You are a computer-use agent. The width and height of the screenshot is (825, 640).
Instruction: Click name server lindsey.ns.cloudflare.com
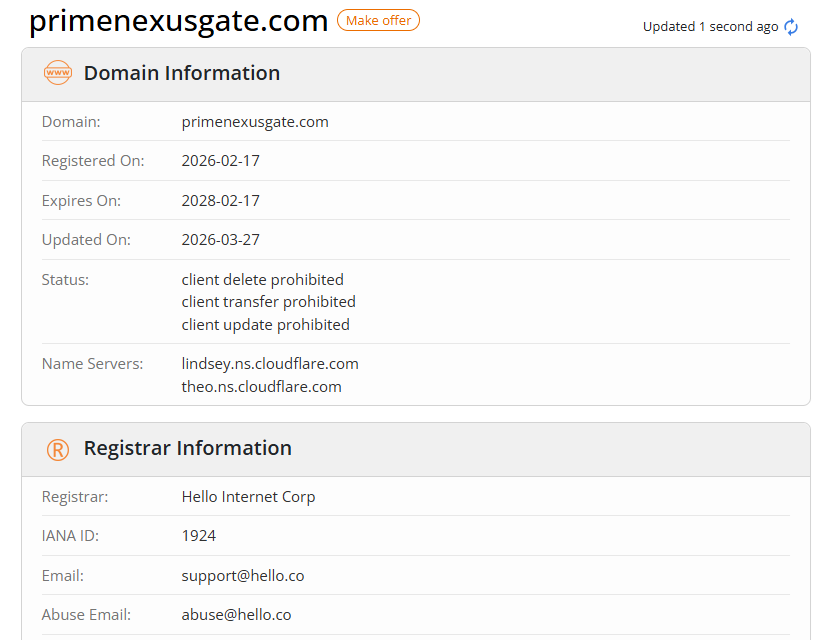(x=270, y=364)
